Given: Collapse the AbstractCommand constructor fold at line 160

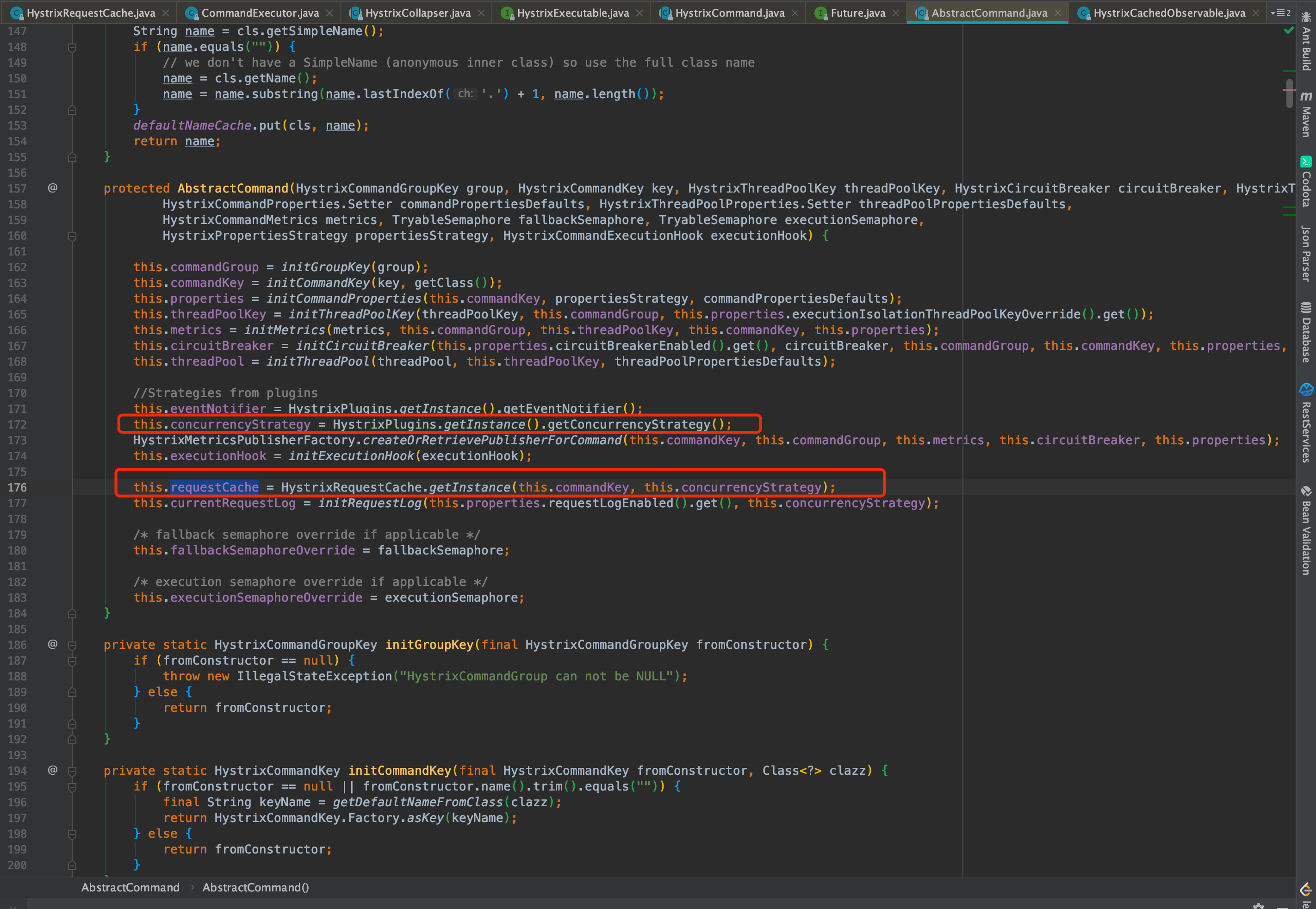Looking at the screenshot, I should (72, 236).
